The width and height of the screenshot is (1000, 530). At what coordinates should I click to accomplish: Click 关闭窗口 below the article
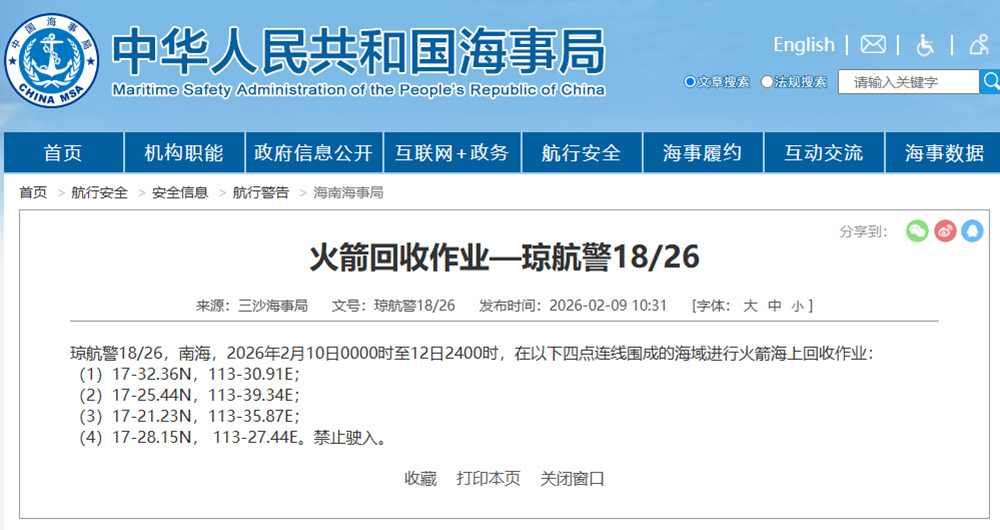pos(572,478)
